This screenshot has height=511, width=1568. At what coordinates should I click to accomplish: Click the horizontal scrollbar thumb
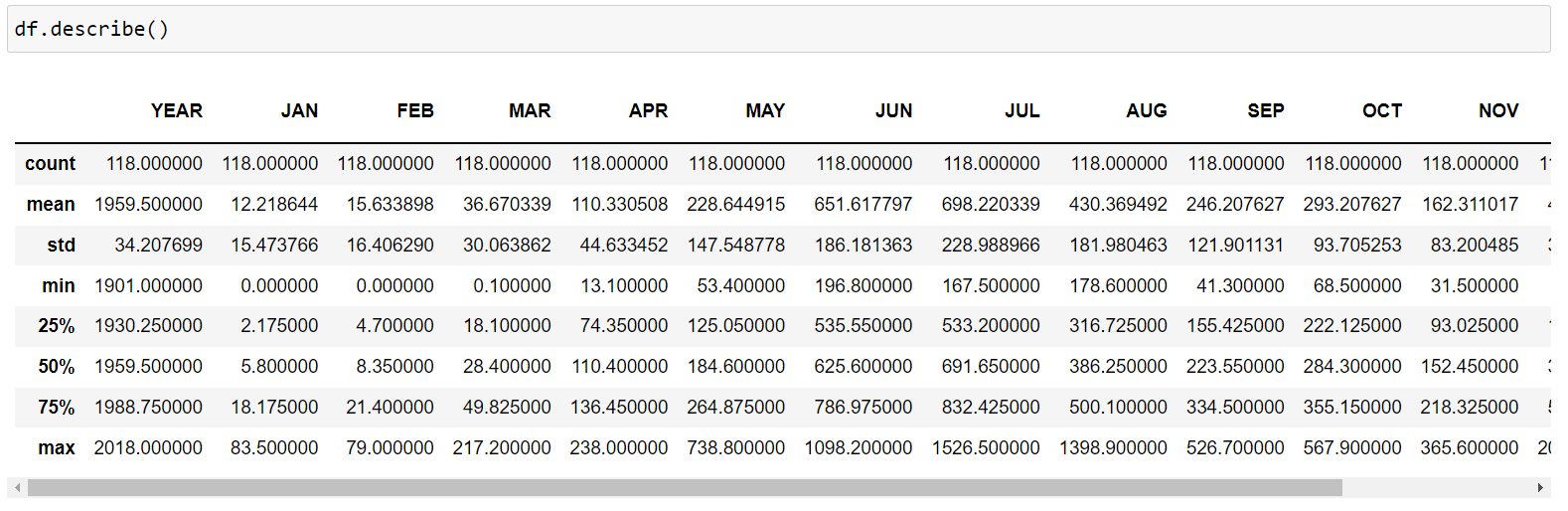(684, 488)
